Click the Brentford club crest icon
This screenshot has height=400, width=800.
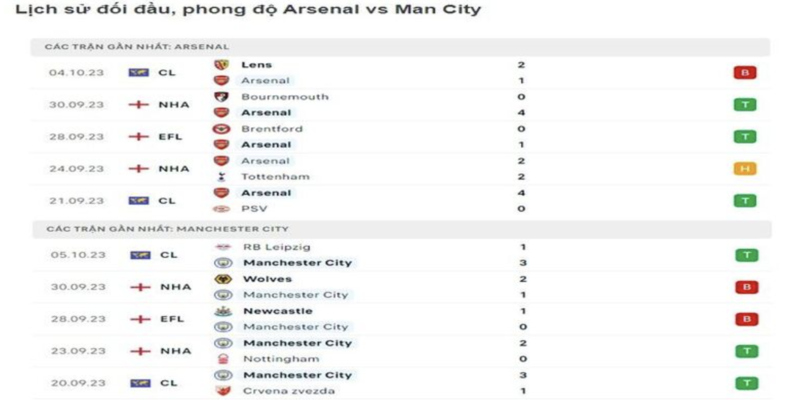coord(221,129)
